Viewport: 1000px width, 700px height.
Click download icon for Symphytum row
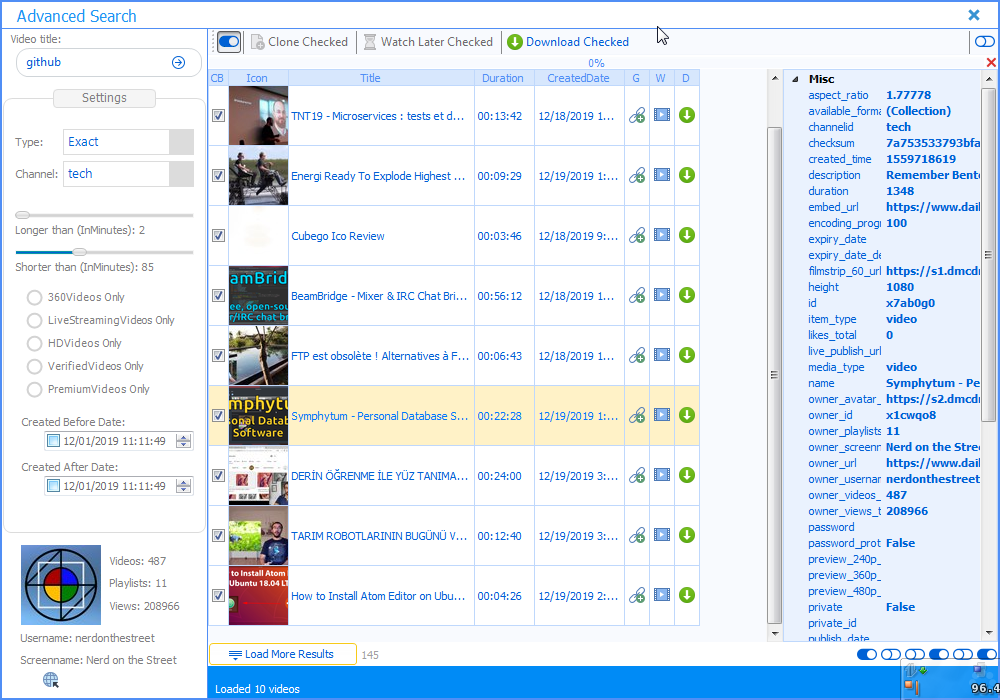(686, 415)
